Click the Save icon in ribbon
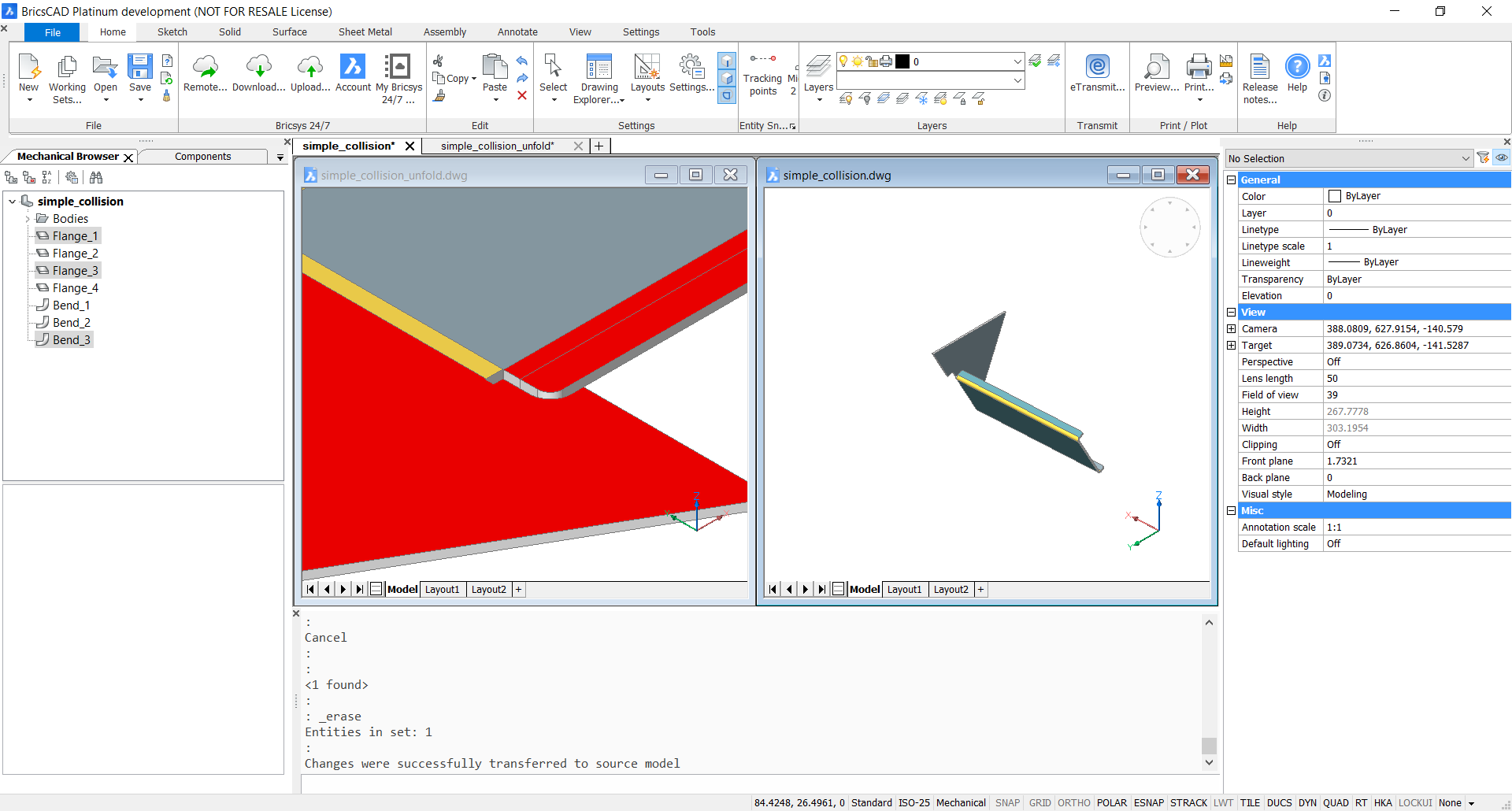This screenshot has width=1512, height=811. coord(140,68)
